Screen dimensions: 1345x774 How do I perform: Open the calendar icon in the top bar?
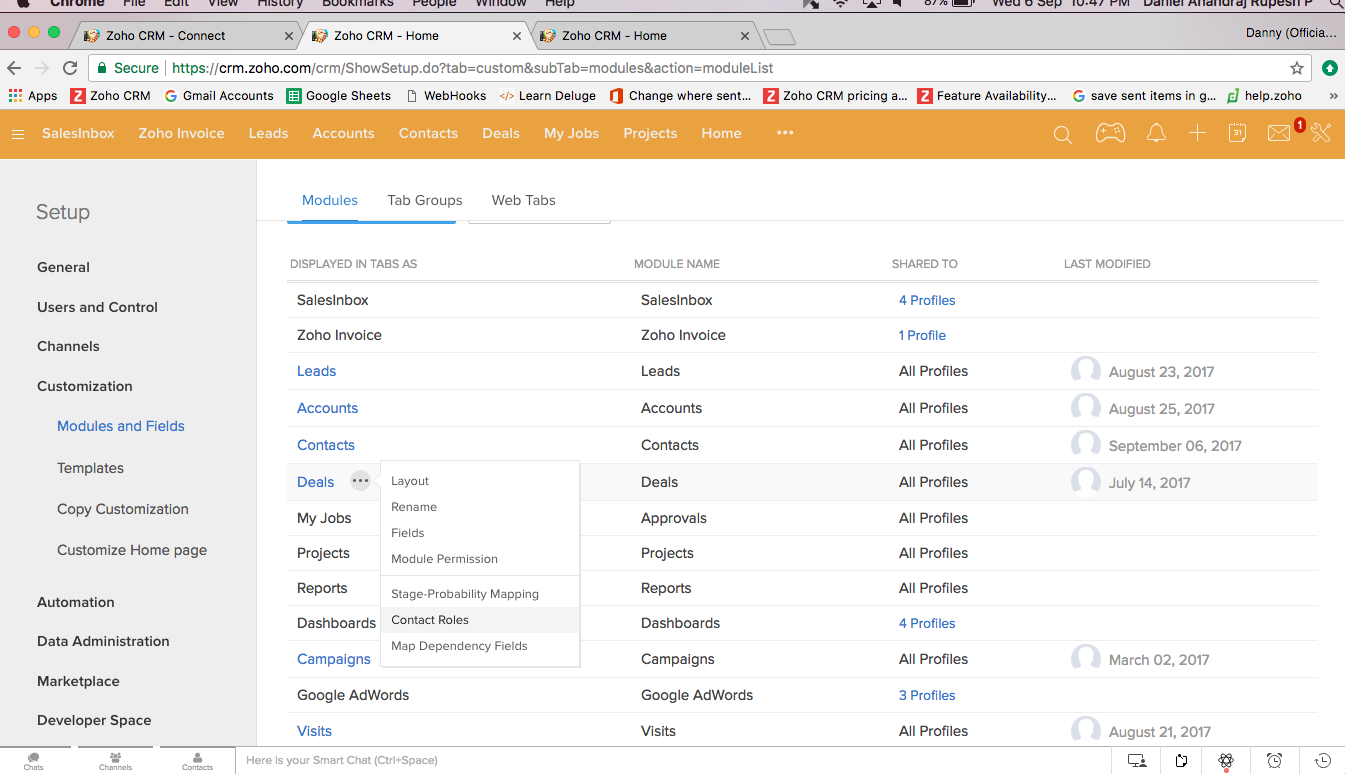coord(1237,133)
